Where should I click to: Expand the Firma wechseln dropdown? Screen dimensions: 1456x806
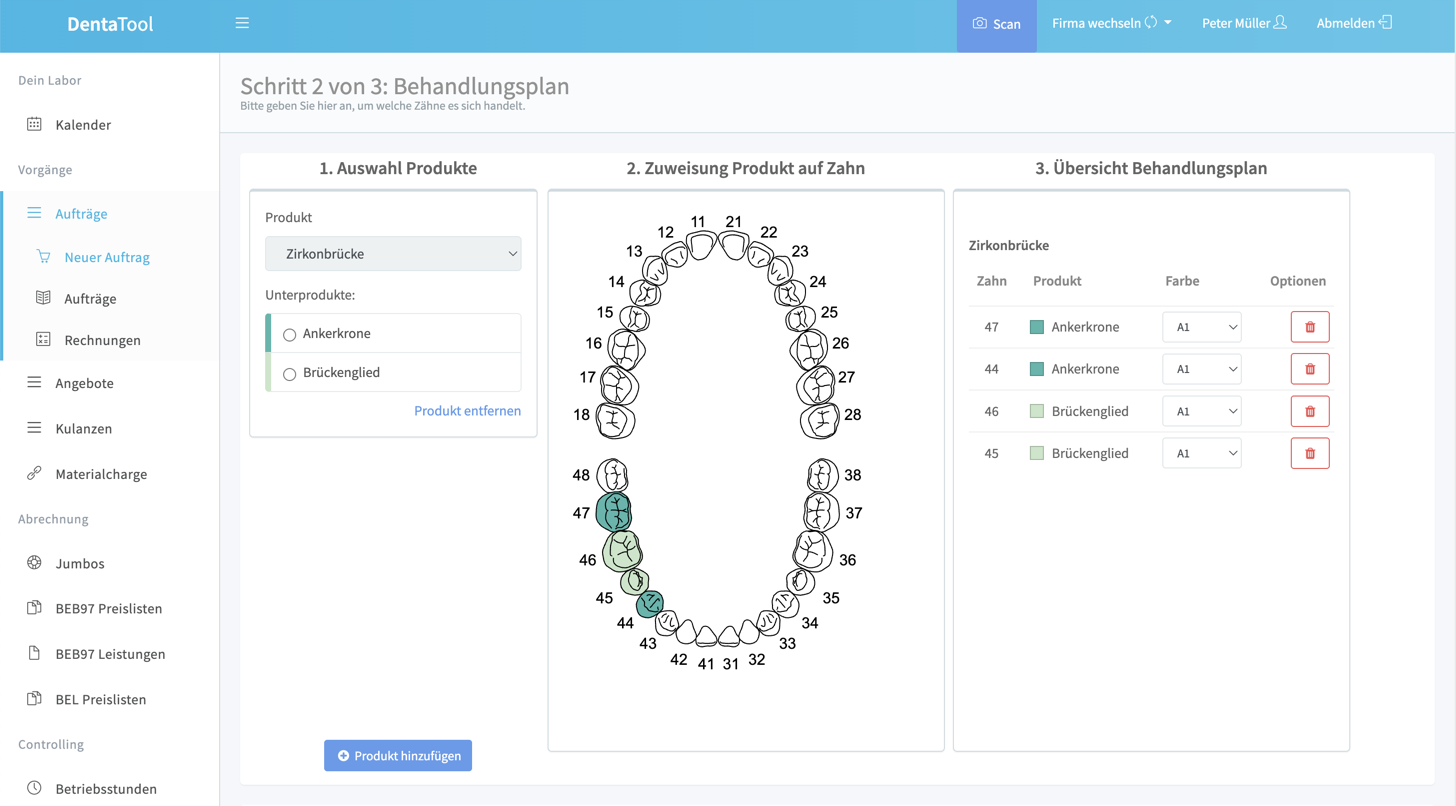pos(1111,23)
